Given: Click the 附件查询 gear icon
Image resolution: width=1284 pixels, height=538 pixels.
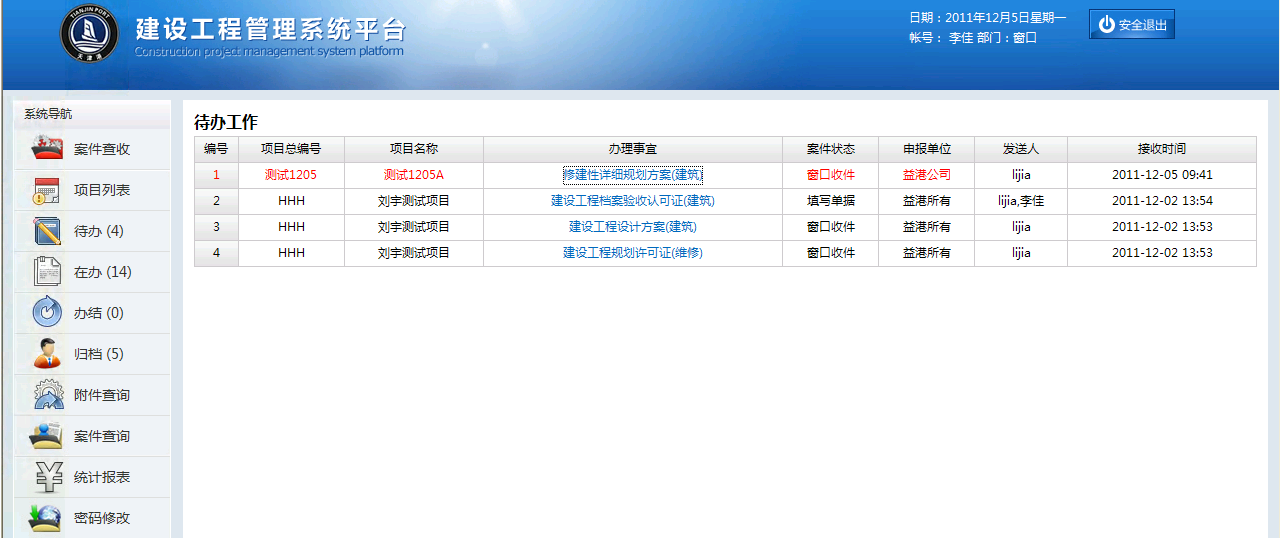Looking at the screenshot, I should click(47, 395).
